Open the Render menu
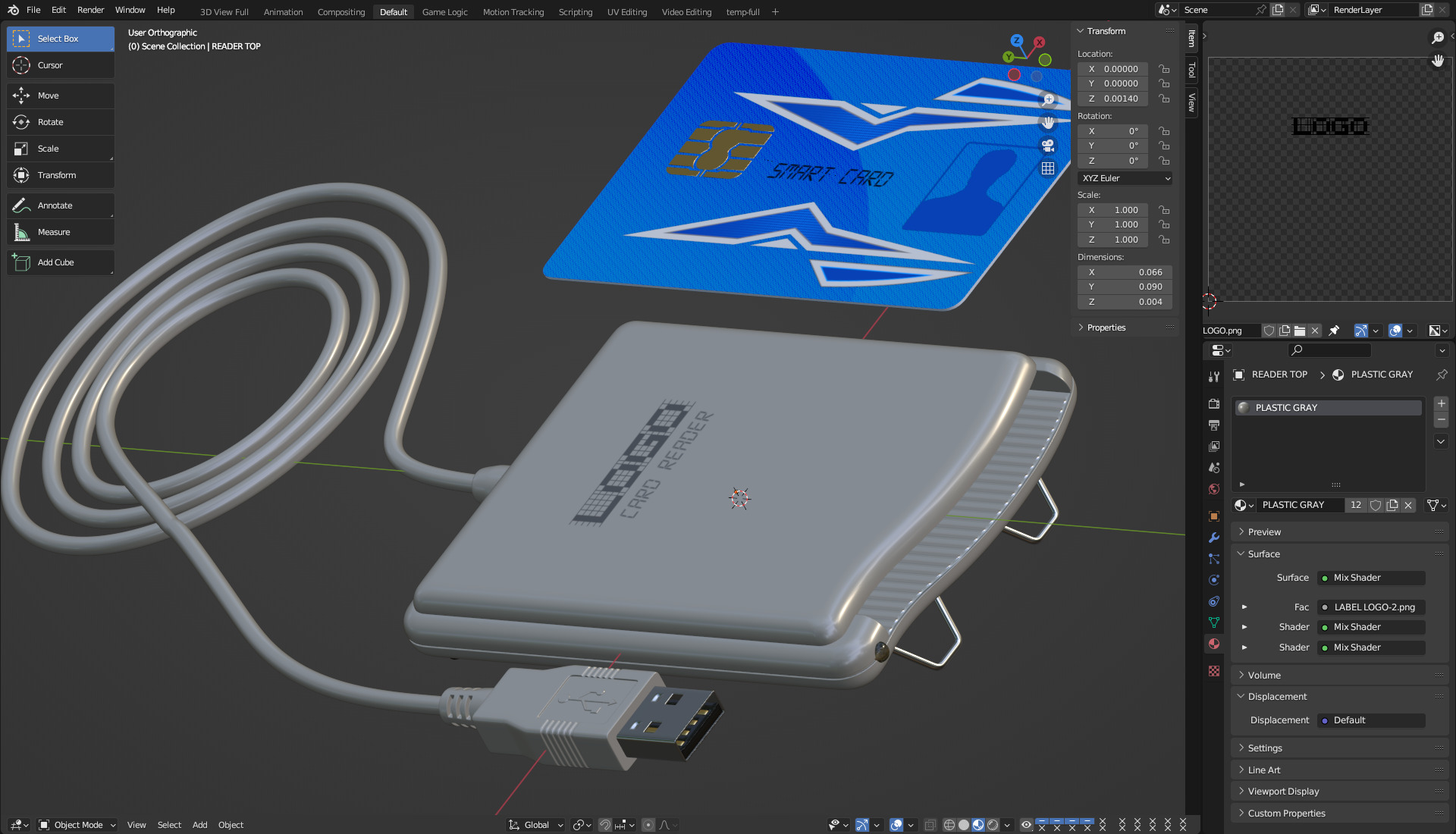Screen dimensions: 1456x834 tap(90, 10)
